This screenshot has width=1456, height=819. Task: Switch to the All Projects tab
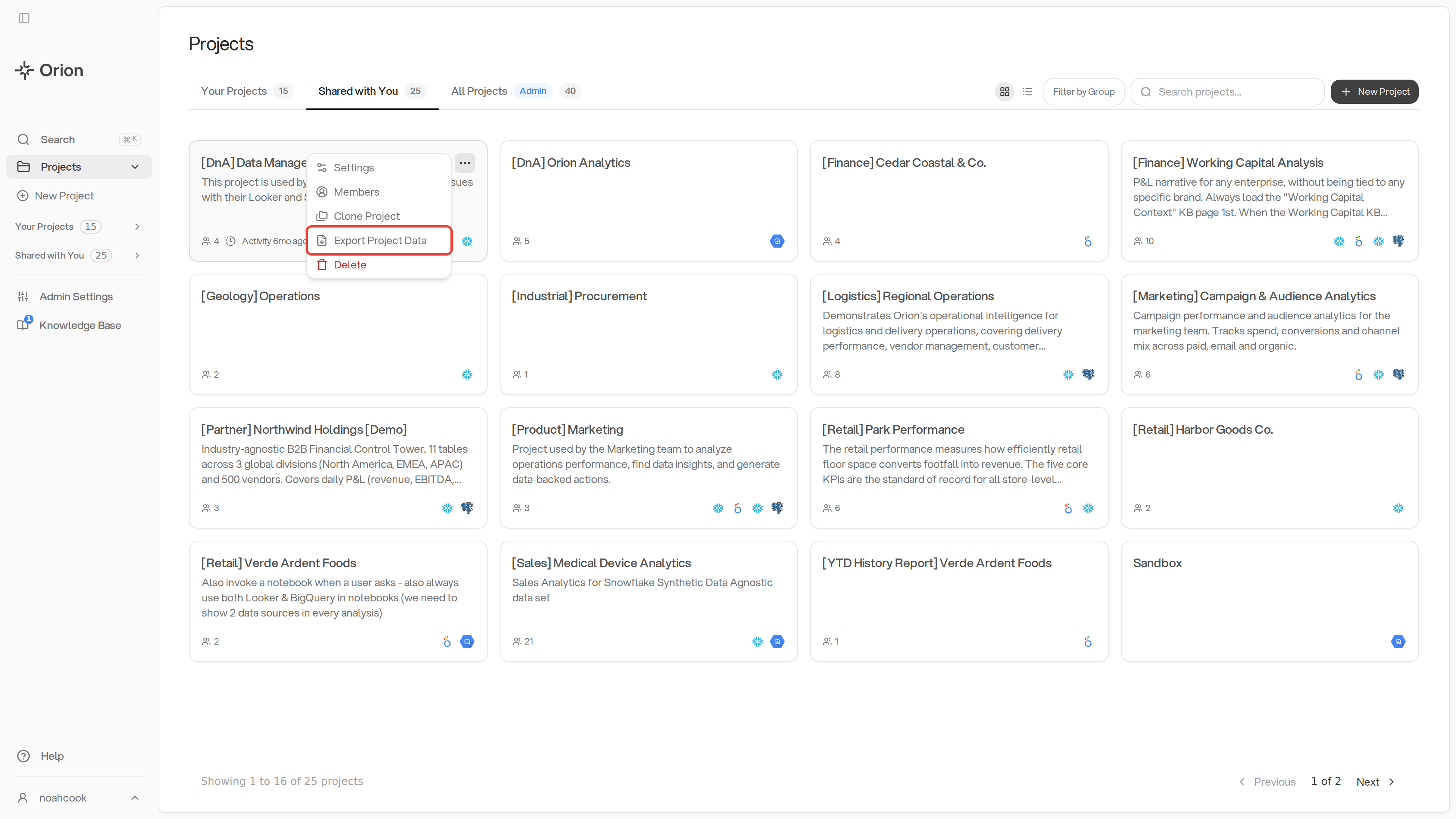click(x=516, y=91)
